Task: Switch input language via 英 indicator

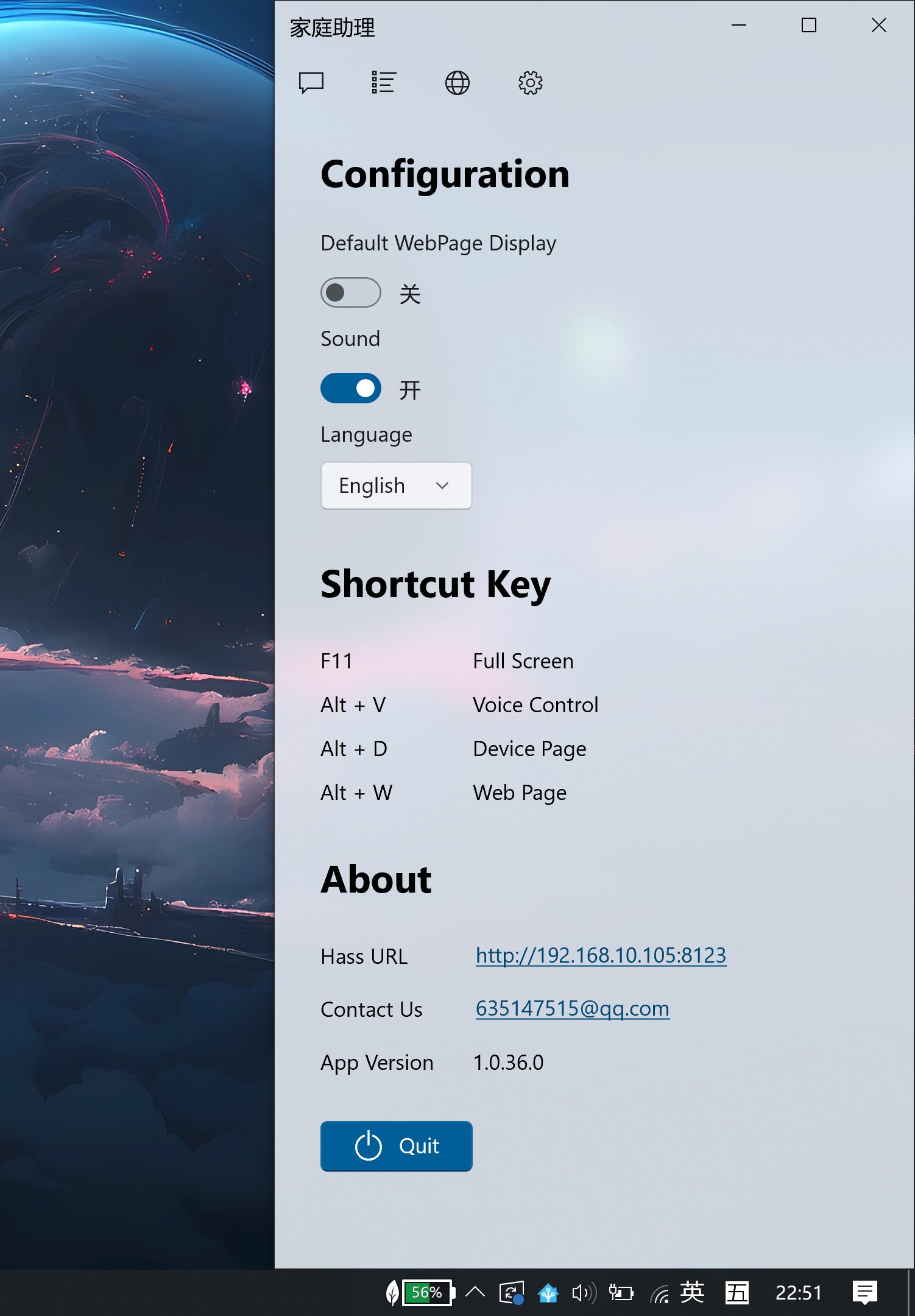Action: click(693, 1292)
